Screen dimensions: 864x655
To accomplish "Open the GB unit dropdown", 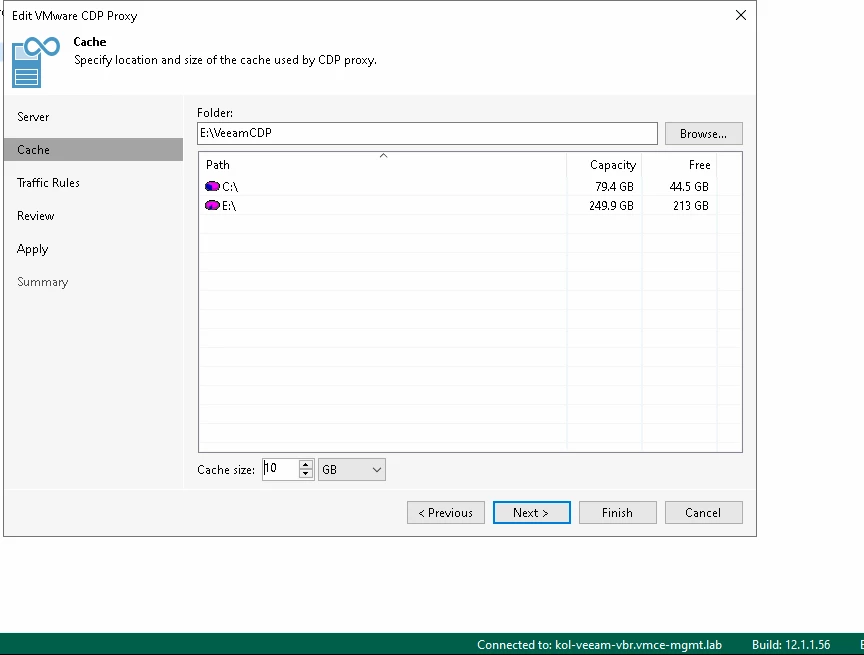I will pyautogui.click(x=352, y=470).
